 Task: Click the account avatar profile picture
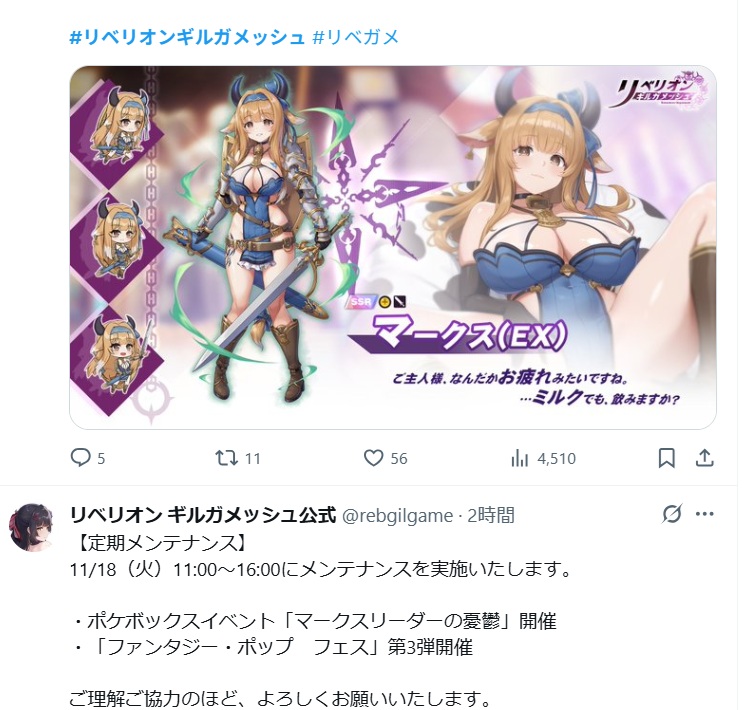point(33,527)
